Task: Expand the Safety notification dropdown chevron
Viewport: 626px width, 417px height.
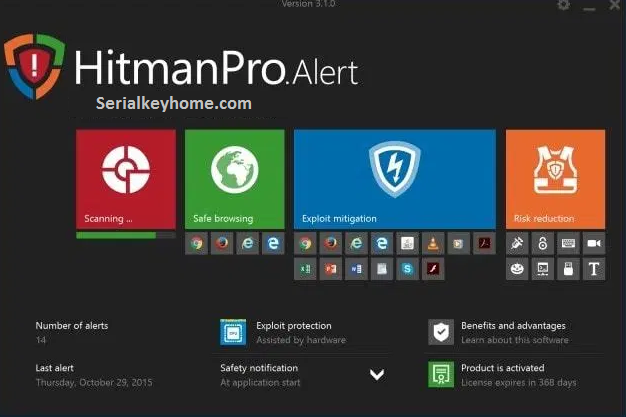Action: click(377, 375)
